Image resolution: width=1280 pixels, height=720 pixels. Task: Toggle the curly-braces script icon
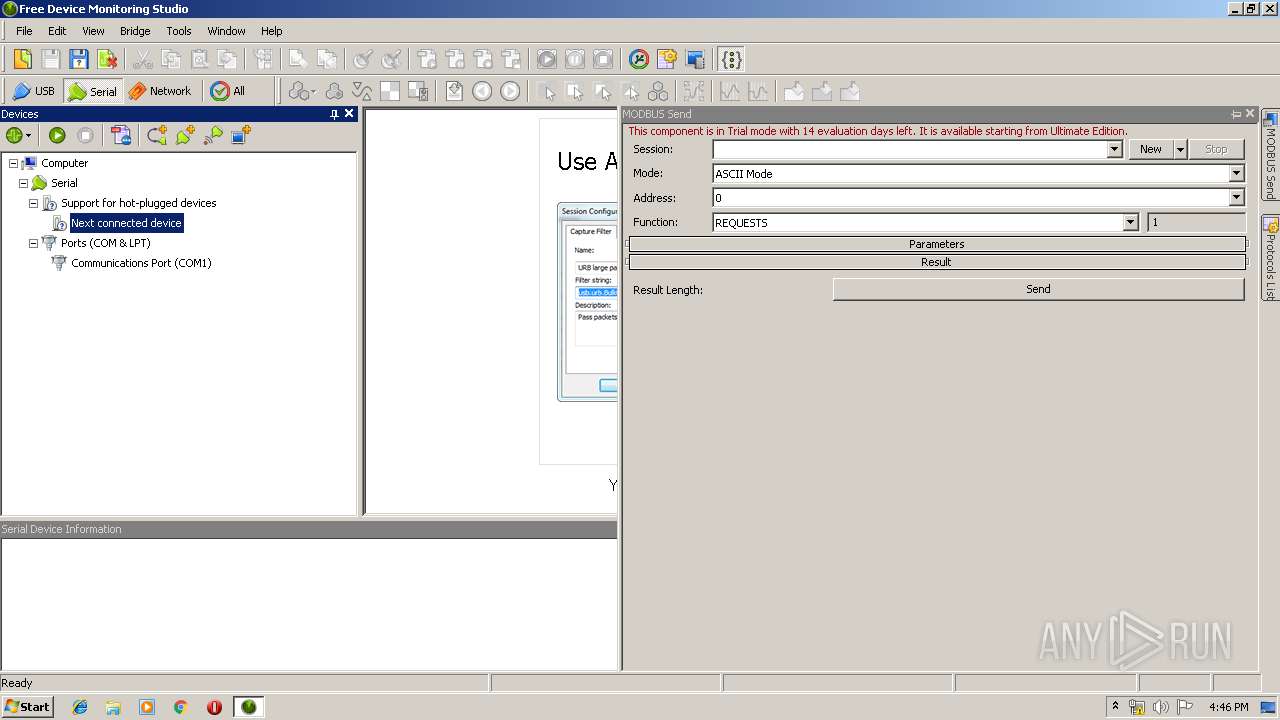pyautogui.click(x=732, y=59)
